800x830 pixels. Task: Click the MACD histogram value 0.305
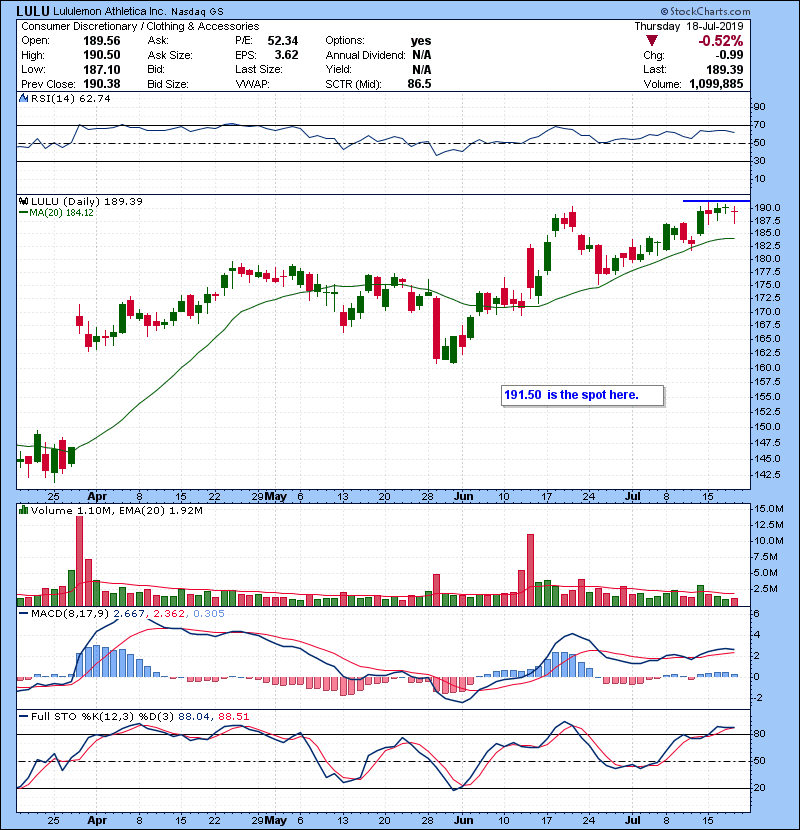pos(209,614)
